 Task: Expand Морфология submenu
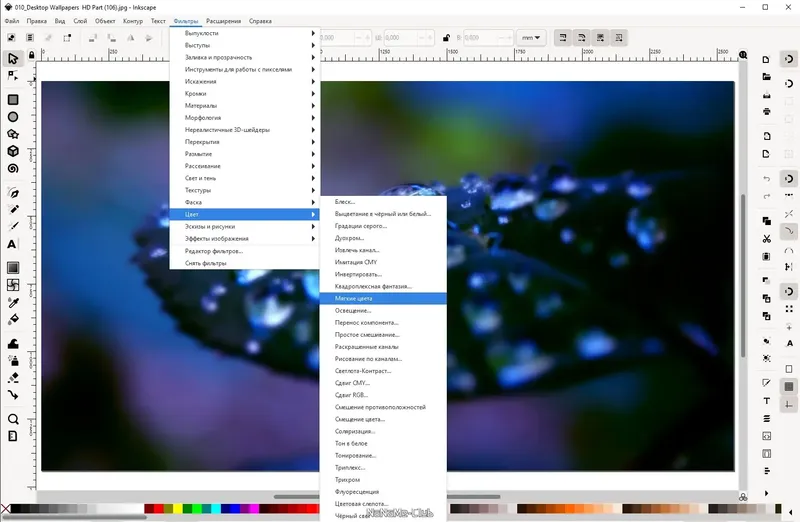click(x=244, y=118)
